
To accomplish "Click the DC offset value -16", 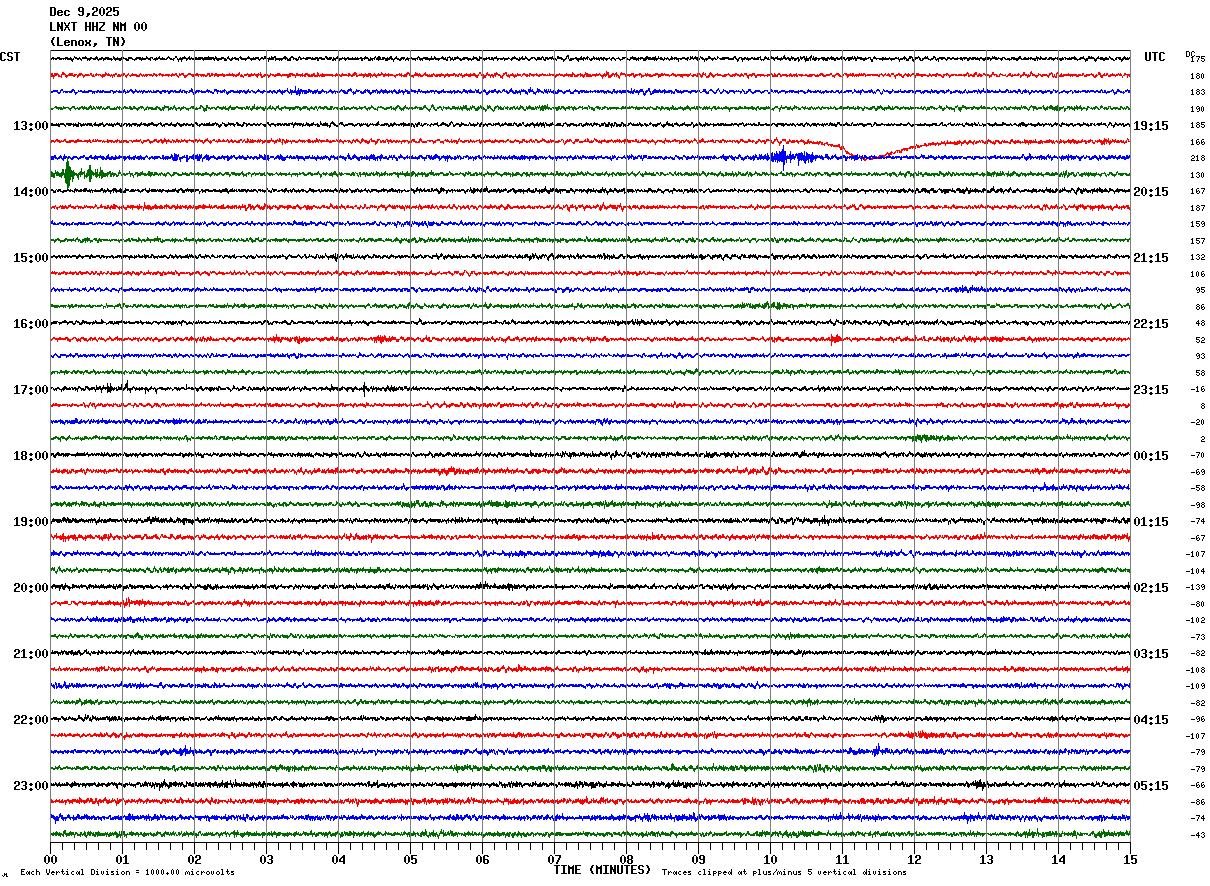I will click(1198, 390).
